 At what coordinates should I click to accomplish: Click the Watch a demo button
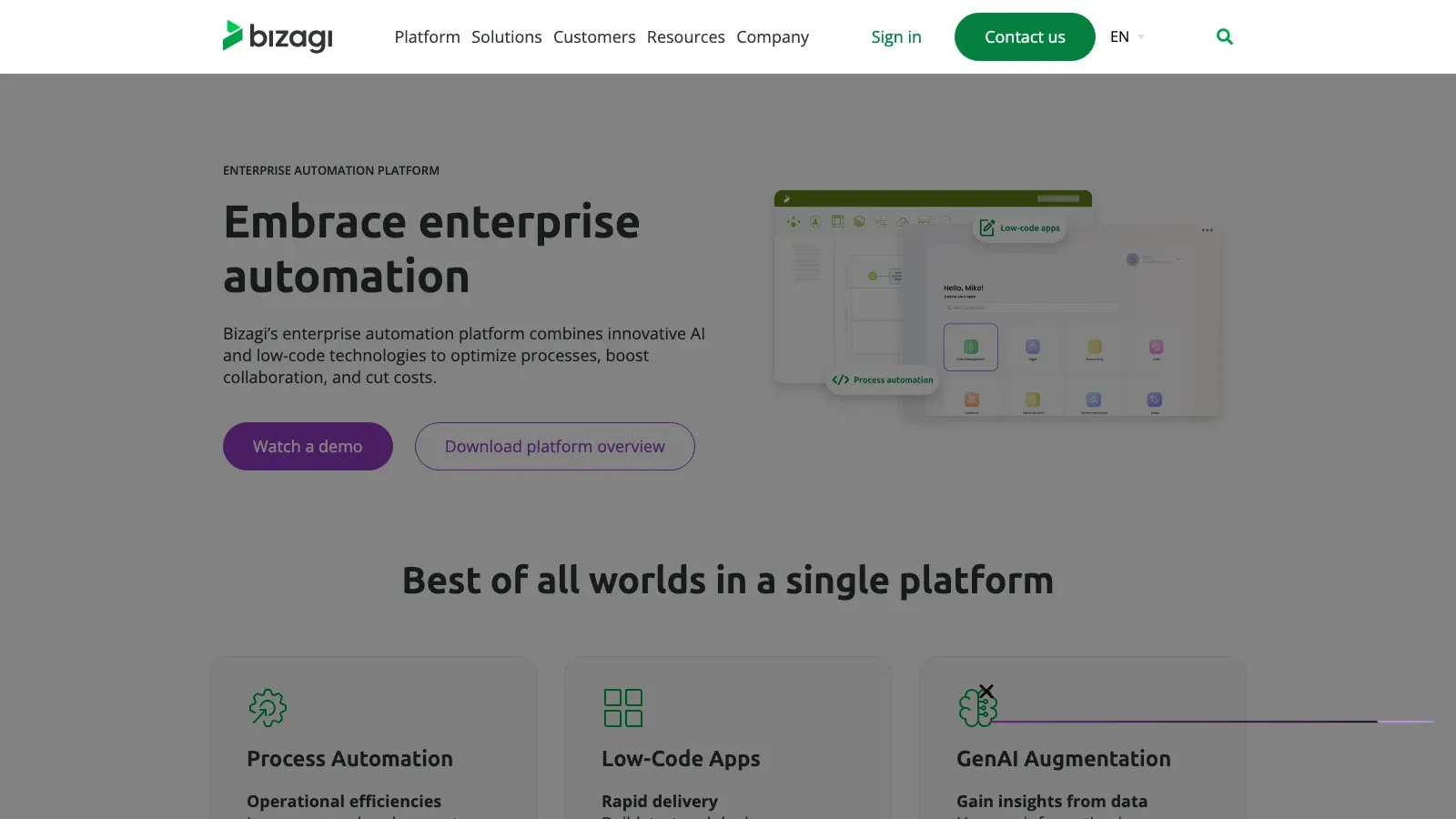(x=308, y=446)
